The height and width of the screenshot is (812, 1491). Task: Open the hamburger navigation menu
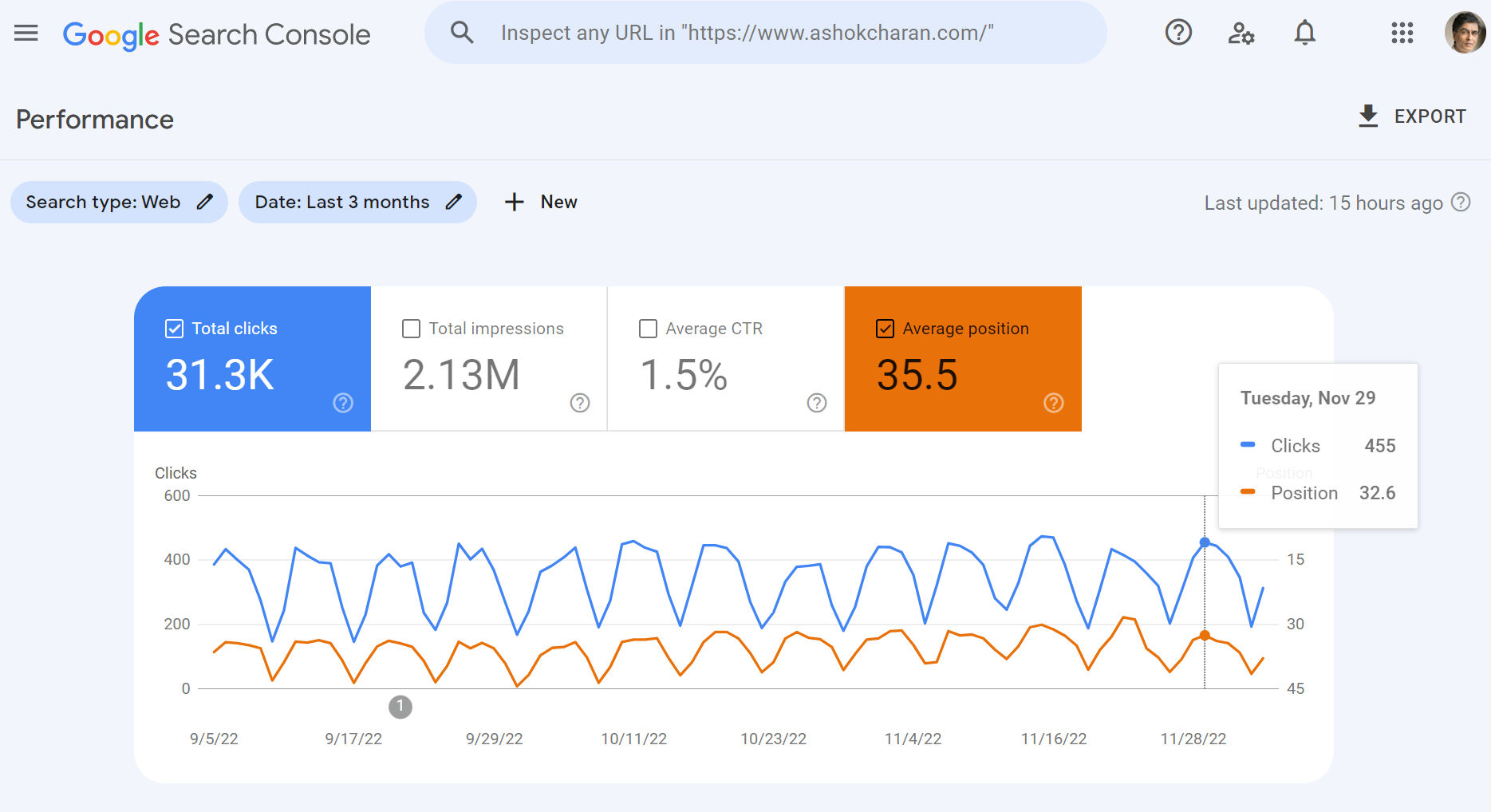click(26, 33)
